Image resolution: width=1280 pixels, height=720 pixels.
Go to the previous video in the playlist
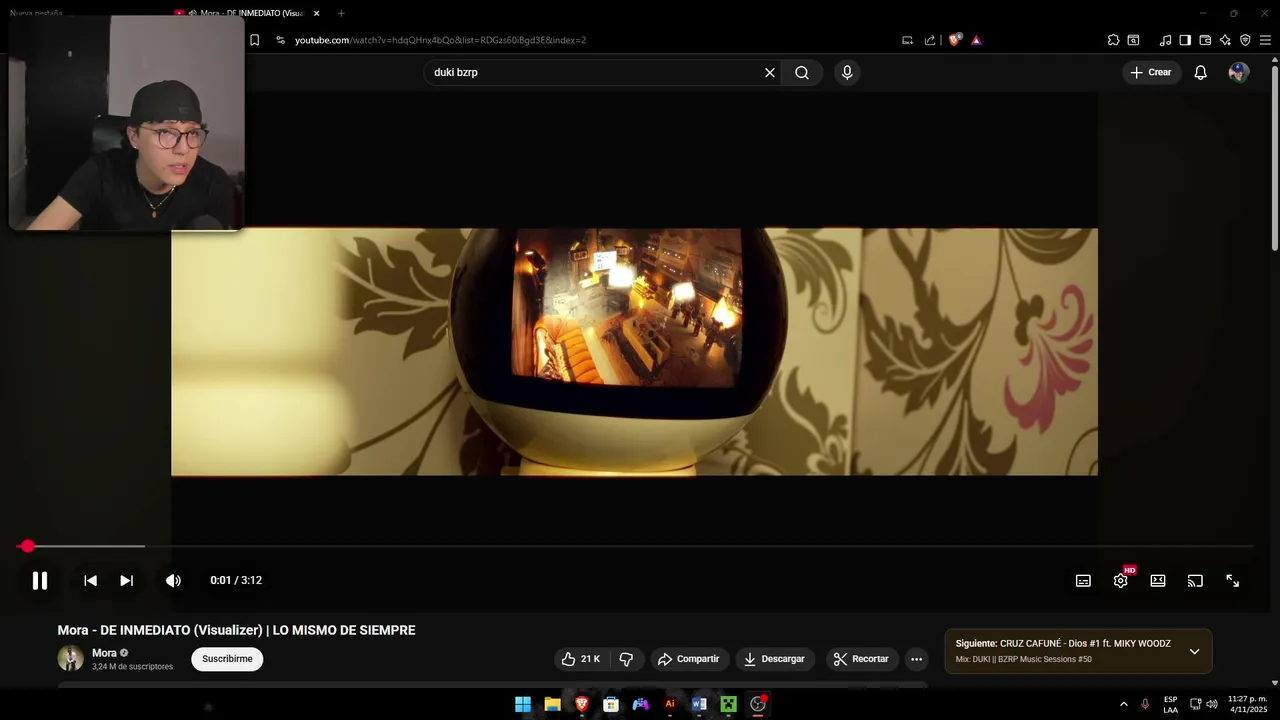point(90,580)
